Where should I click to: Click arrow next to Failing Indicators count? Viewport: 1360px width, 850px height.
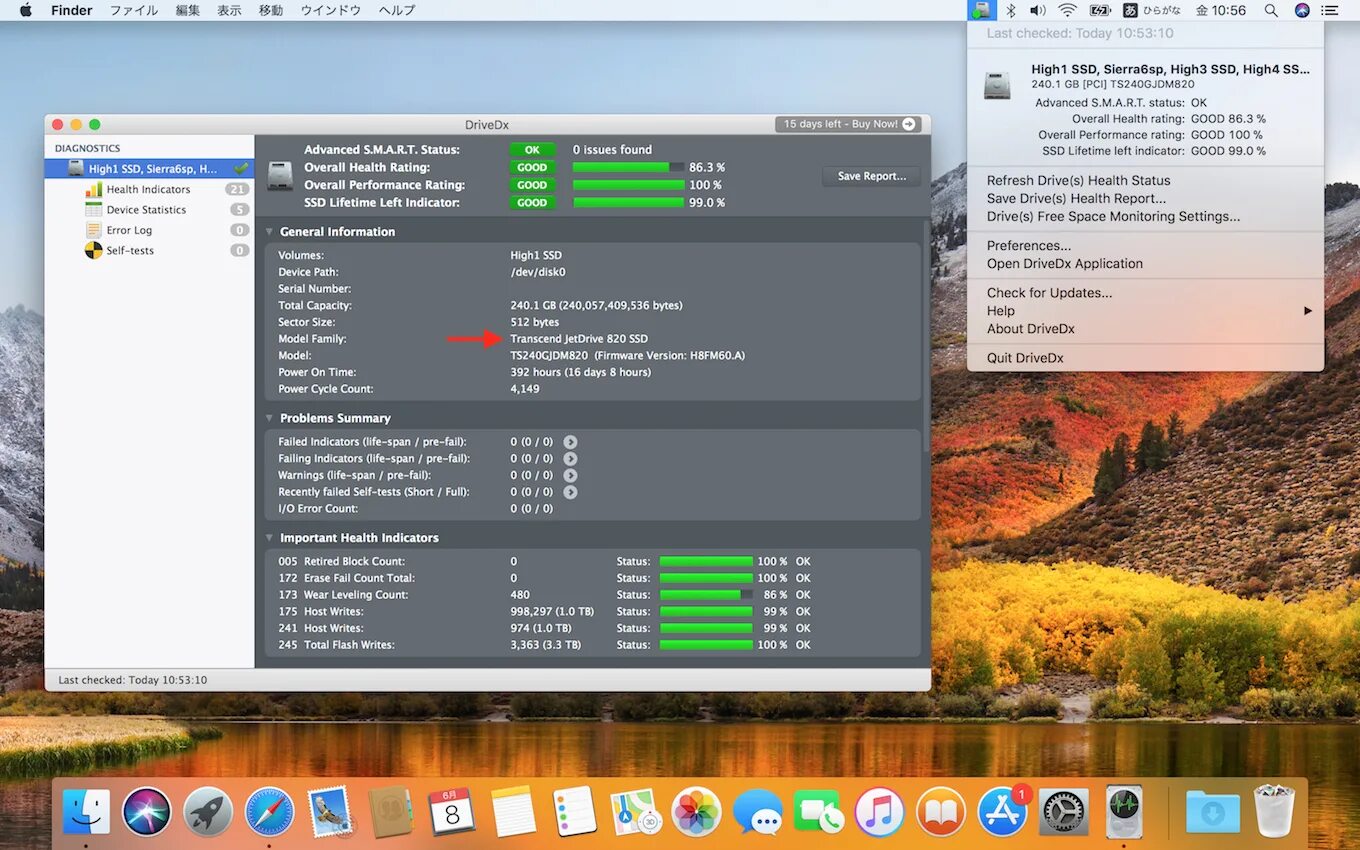pyautogui.click(x=570, y=459)
